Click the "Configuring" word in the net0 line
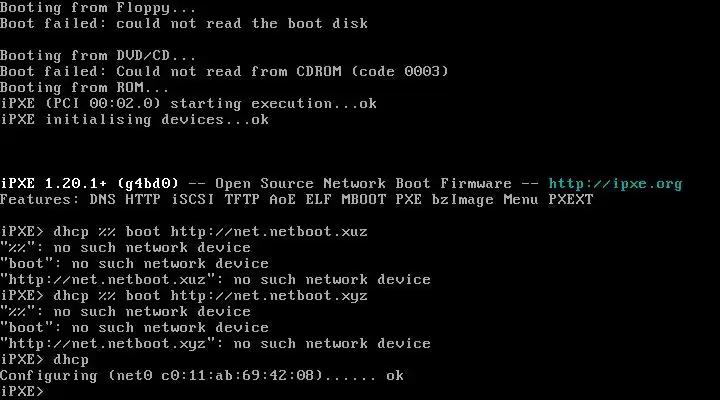This screenshot has width=720, height=400. [x=48, y=375]
